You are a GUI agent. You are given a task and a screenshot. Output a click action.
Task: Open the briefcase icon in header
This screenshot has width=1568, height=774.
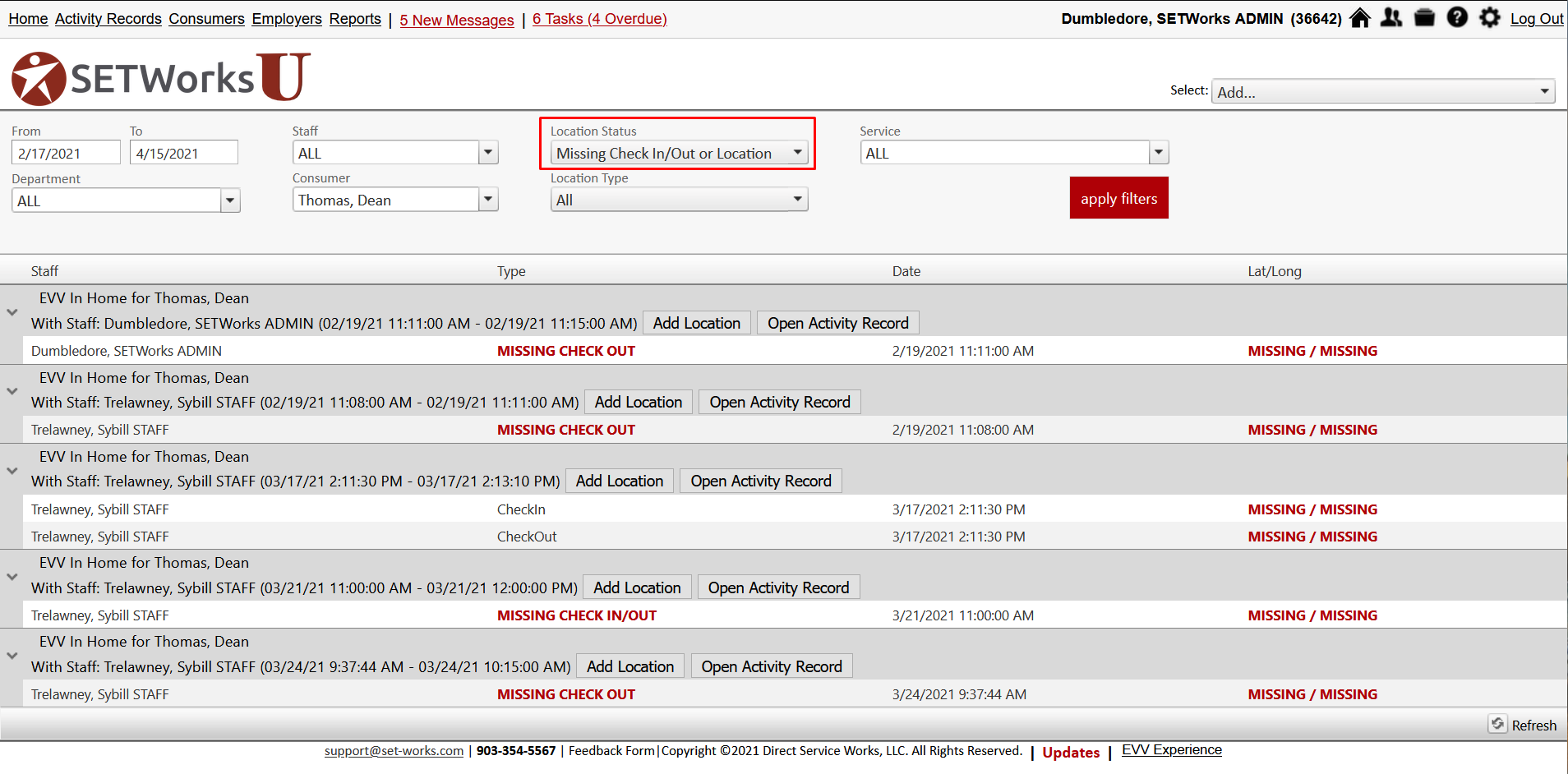[1425, 17]
